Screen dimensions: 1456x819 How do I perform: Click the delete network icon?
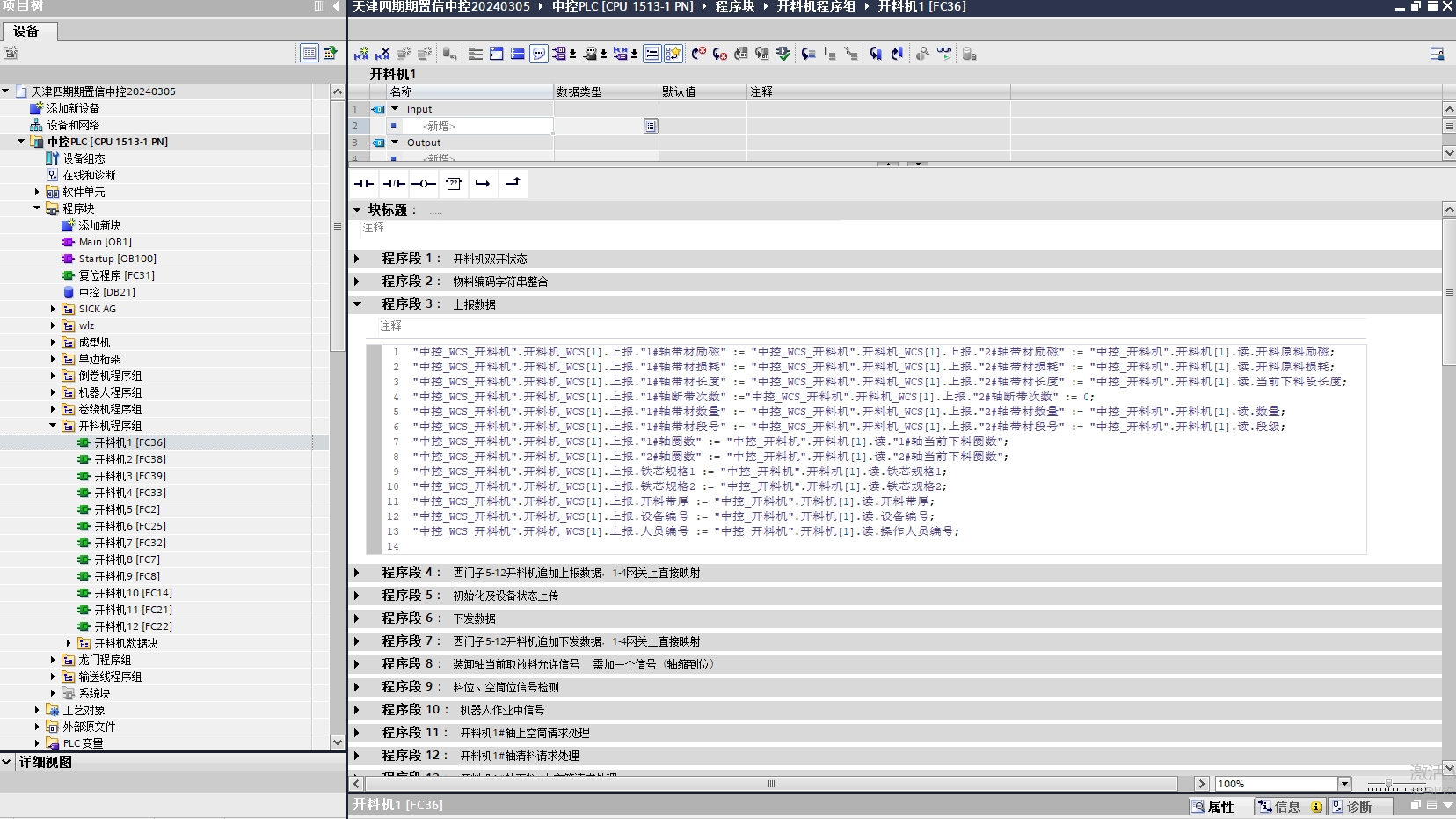(x=382, y=54)
